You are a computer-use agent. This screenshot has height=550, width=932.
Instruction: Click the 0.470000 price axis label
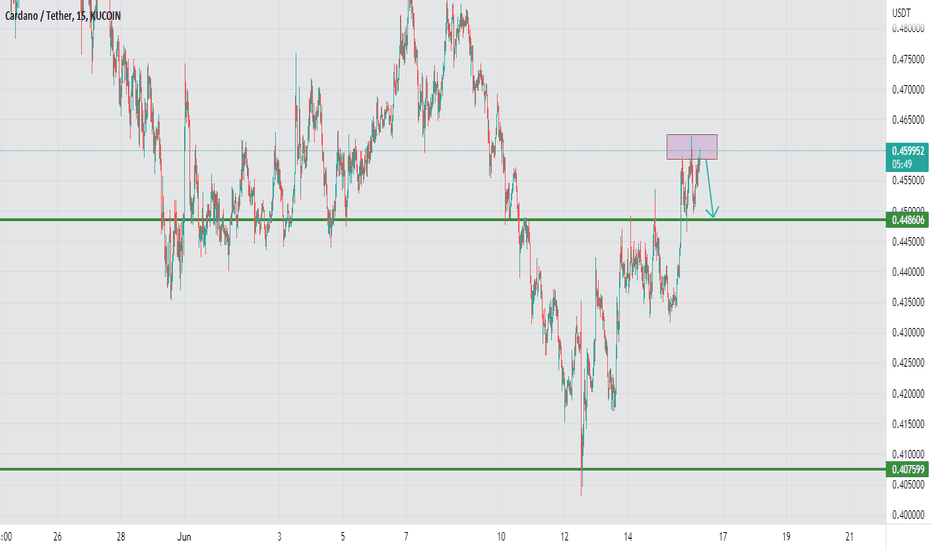click(908, 90)
